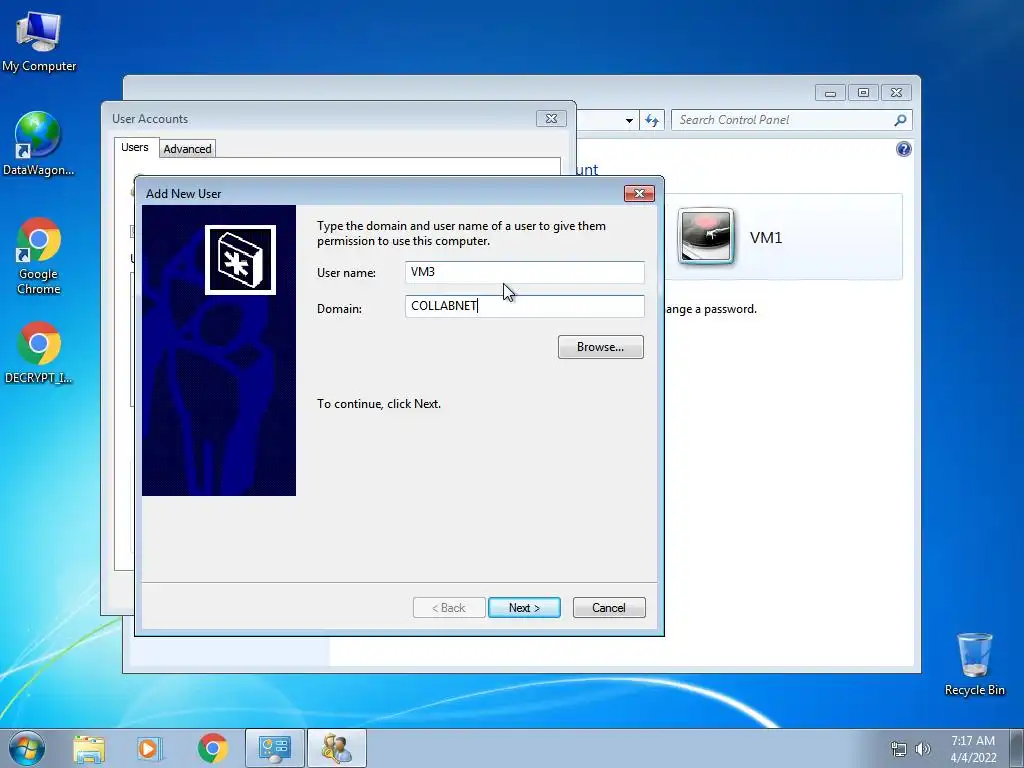The height and width of the screenshot is (768, 1024).
Task: Click the Browse... button
Action: 600,347
